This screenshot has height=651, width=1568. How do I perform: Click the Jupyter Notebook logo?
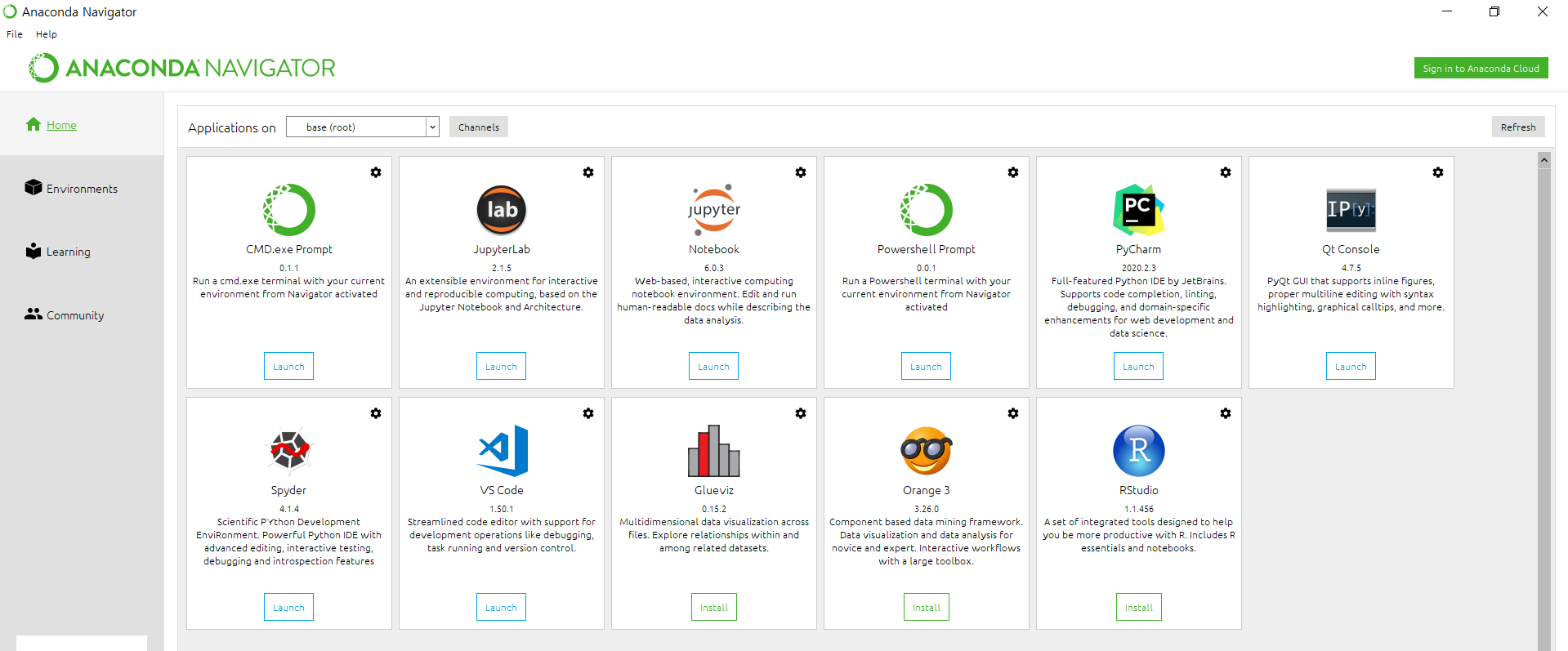[x=714, y=210]
